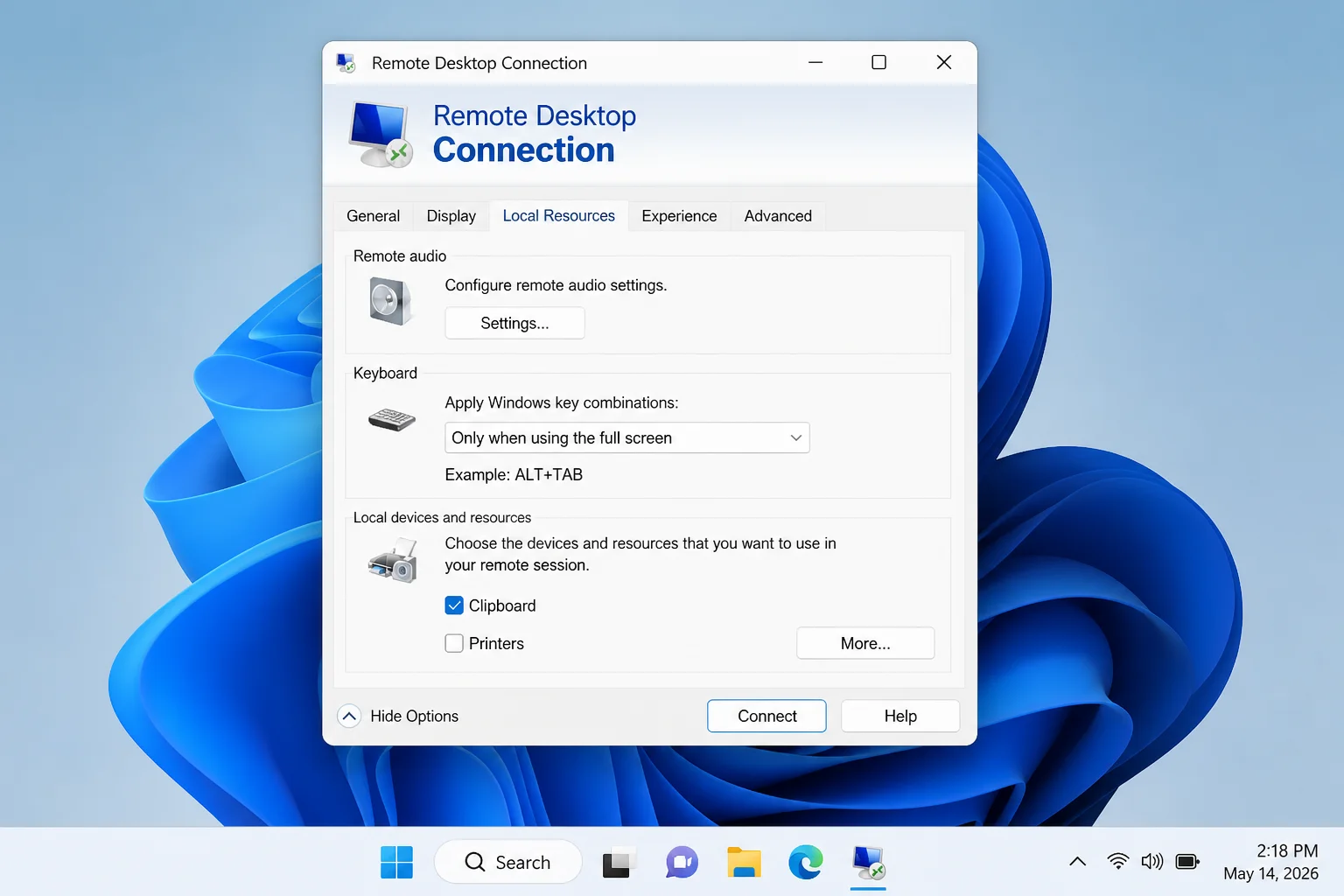Viewport: 1344px width, 896px height.
Task: Click the large Remote Desktop monitor logo
Action: click(x=381, y=135)
